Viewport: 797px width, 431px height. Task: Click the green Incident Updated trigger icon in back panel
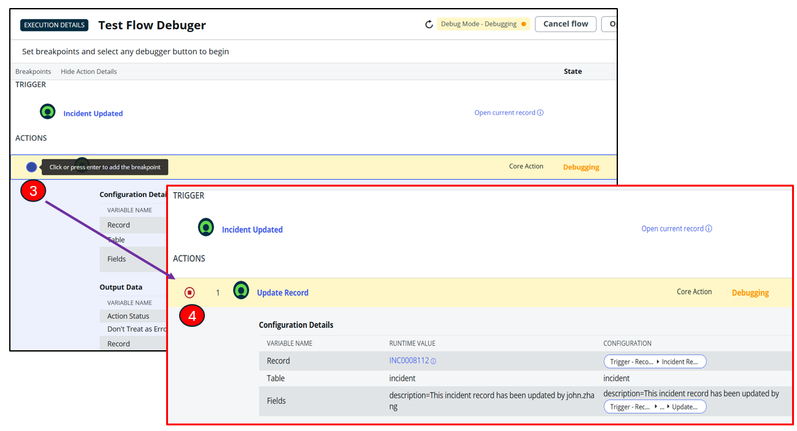[47, 112]
